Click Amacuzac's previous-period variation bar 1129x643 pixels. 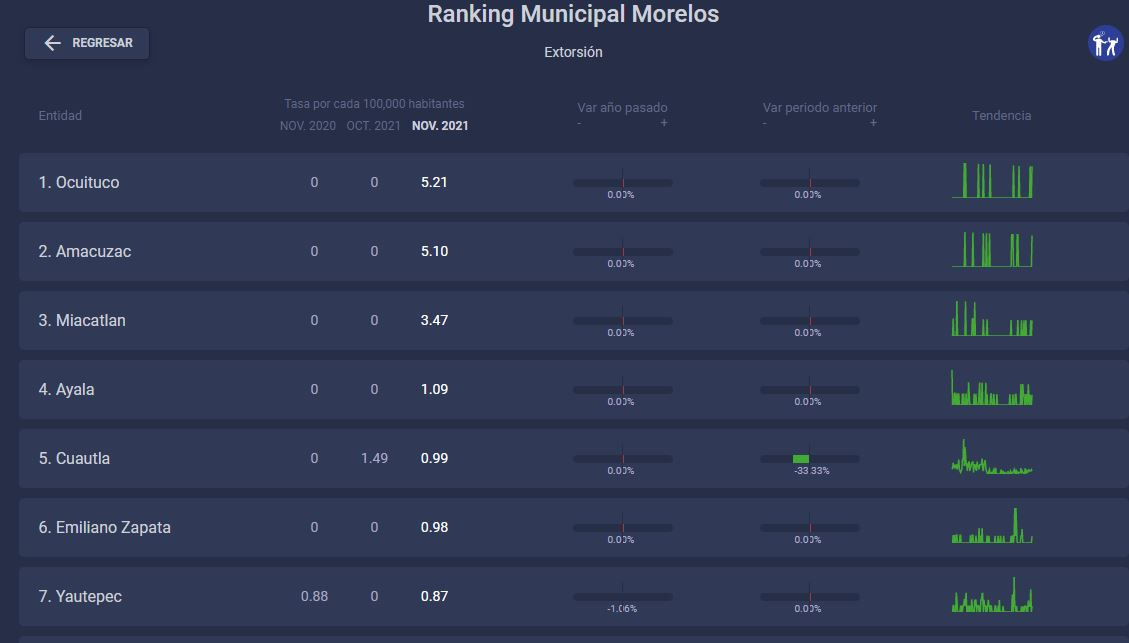tap(810, 252)
